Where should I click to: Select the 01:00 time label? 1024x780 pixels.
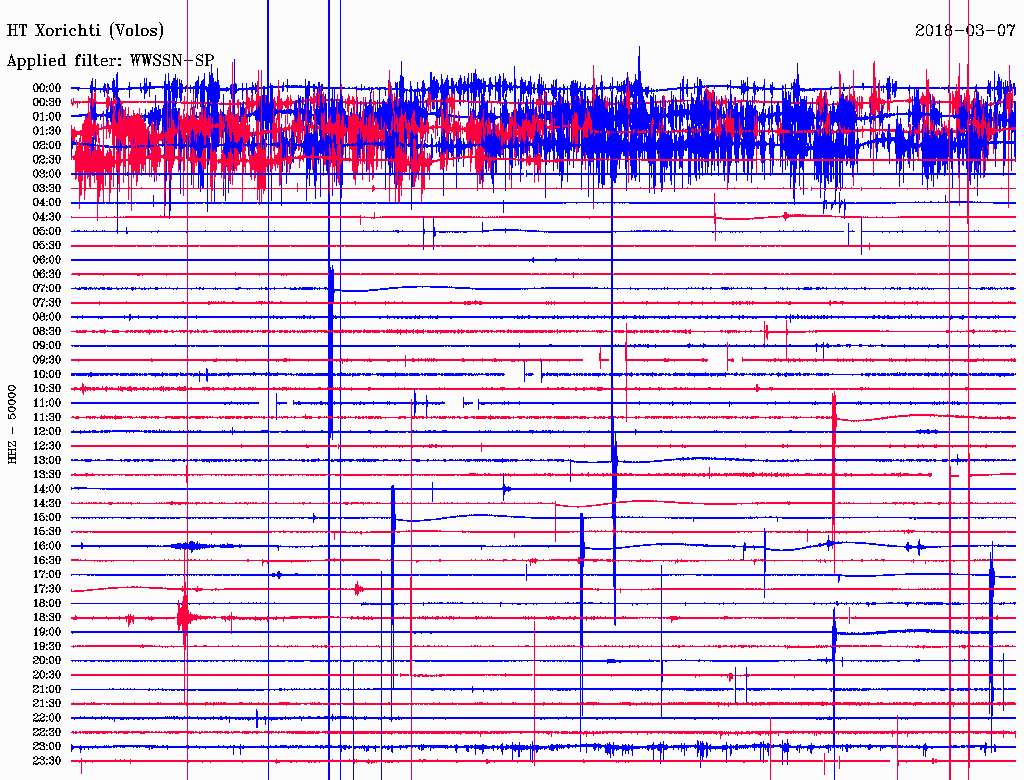tap(47, 116)
